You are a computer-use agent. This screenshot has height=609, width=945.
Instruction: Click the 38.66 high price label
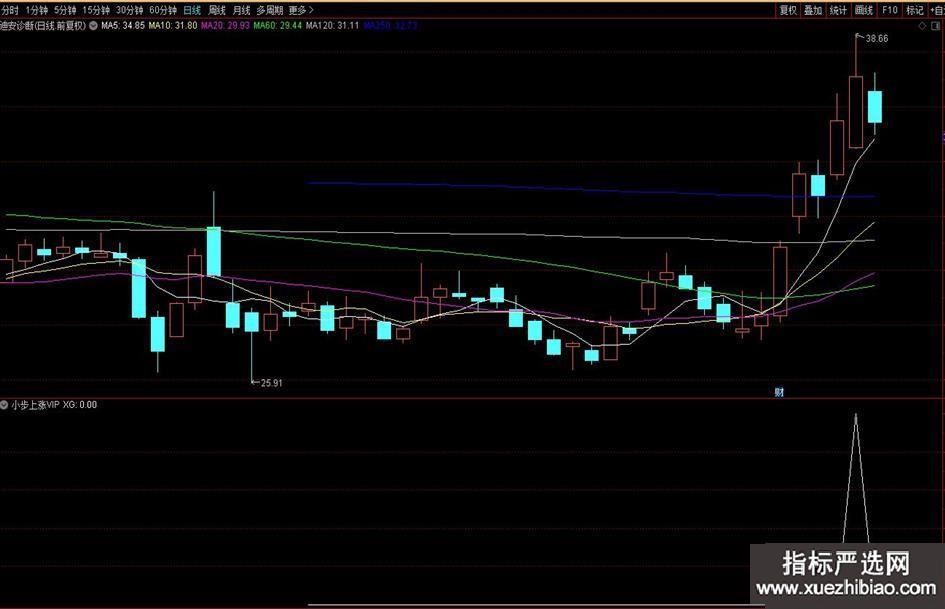(877, 39)
